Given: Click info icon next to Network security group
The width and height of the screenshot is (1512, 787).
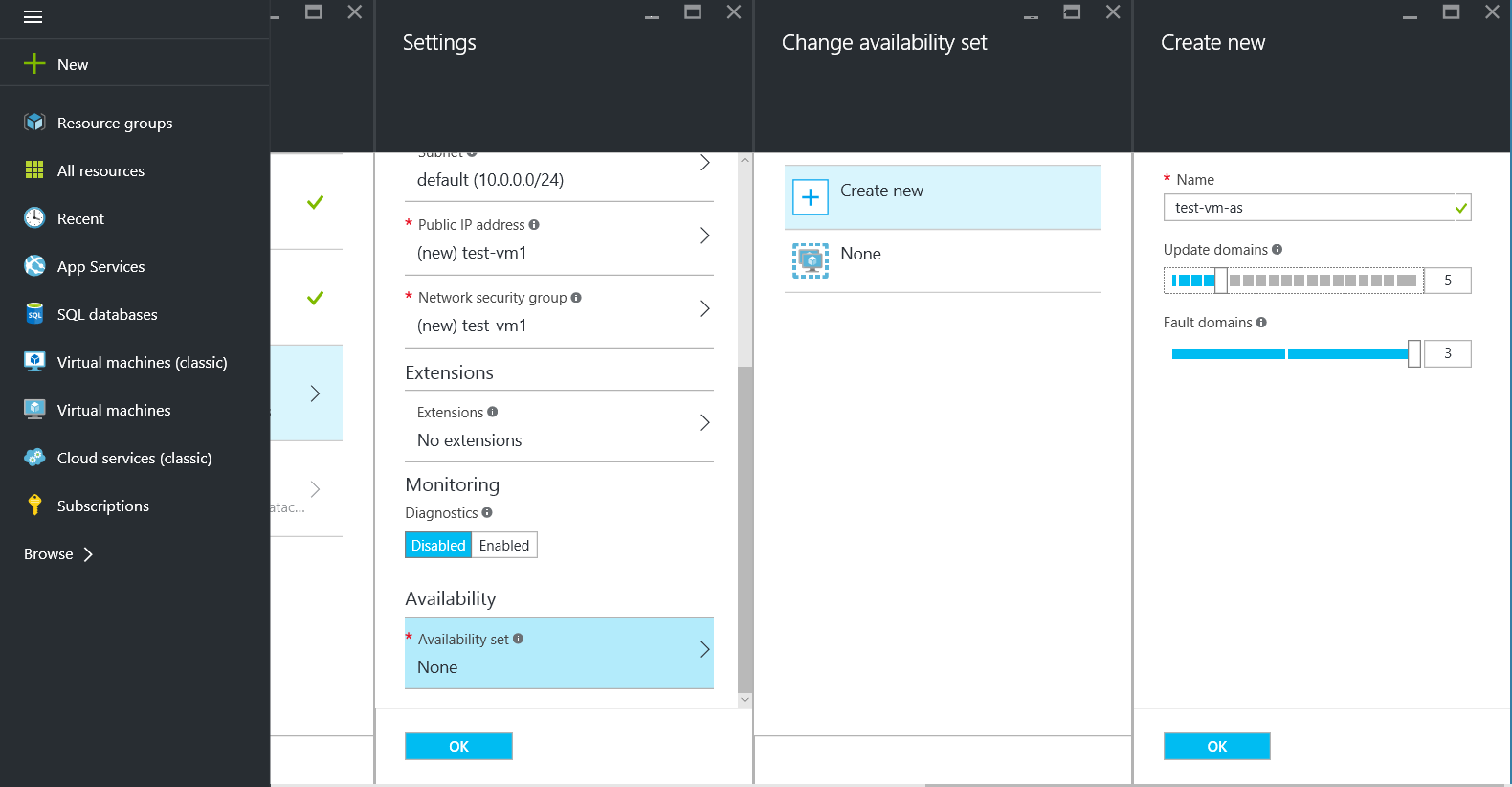Looking at the screenshot, I should click(576, 297).
